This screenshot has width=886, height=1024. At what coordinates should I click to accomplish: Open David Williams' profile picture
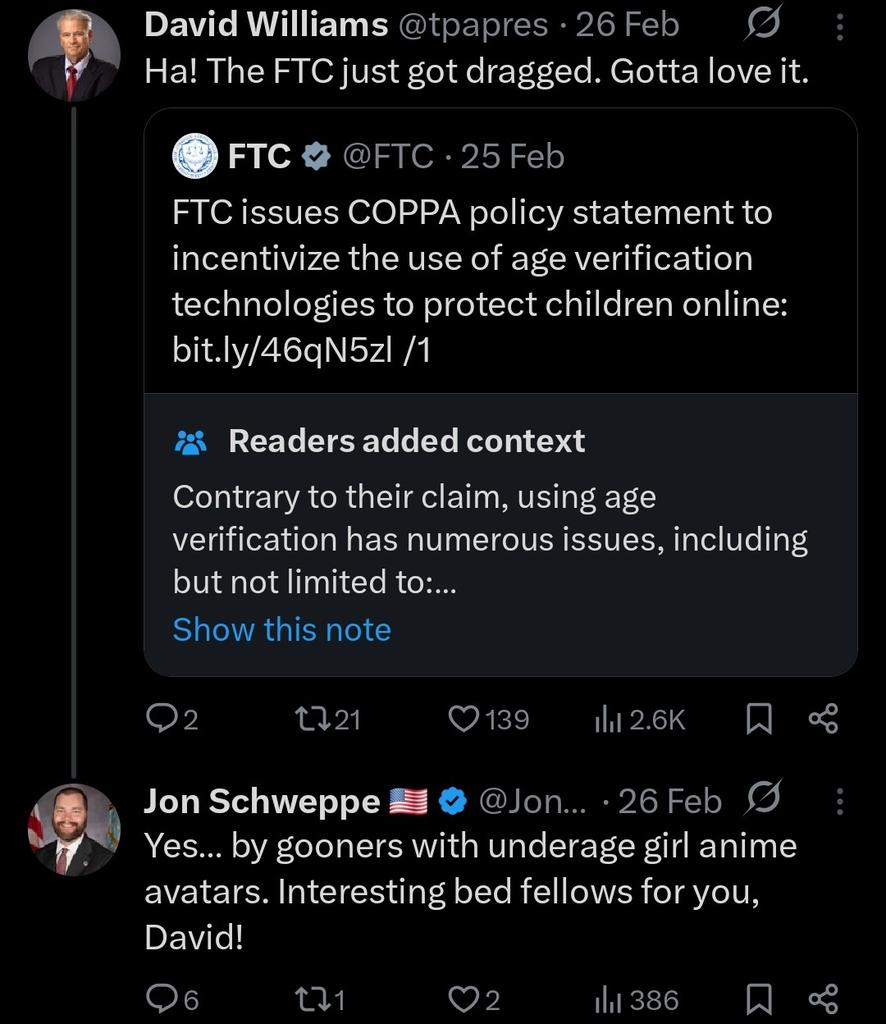(74, 55)
